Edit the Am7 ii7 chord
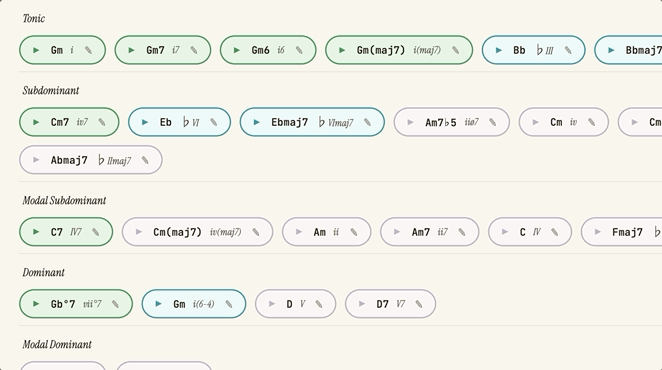This screenshot has height=370, width=662. pyautogui.click(x=462, y=232)
